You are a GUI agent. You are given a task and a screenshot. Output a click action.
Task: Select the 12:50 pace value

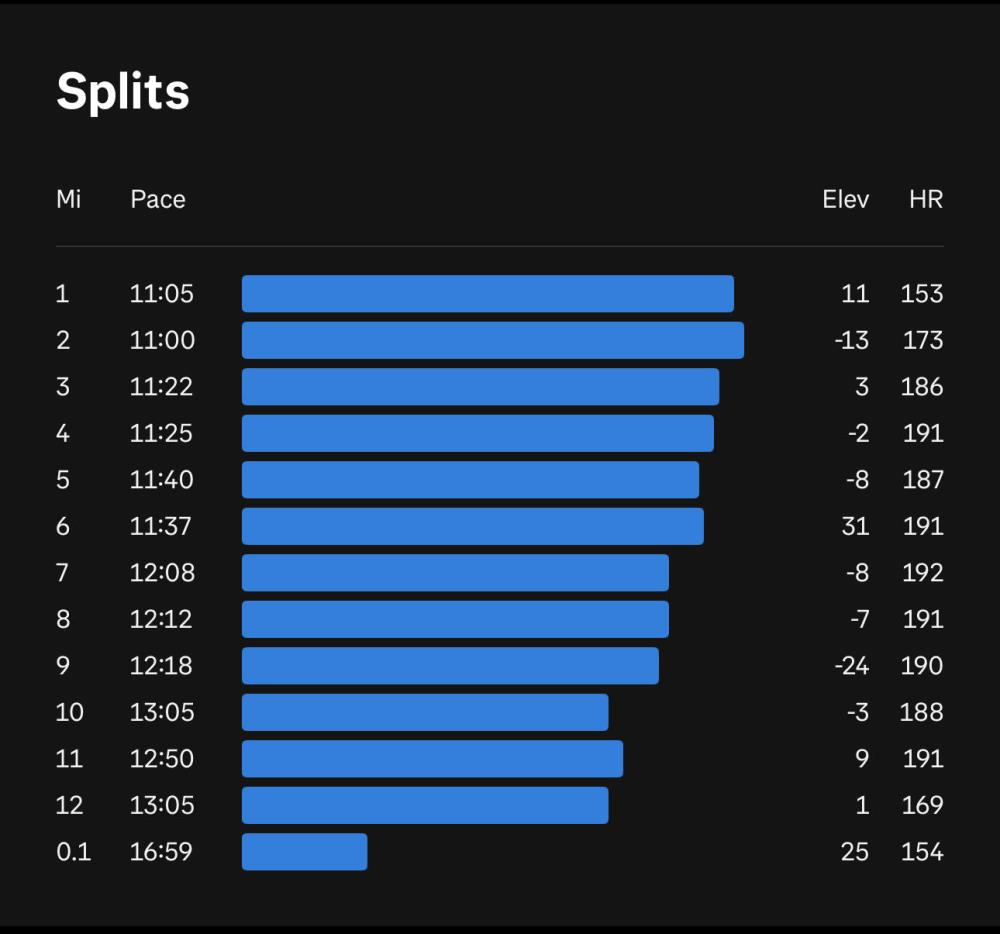tap(161, 759)
